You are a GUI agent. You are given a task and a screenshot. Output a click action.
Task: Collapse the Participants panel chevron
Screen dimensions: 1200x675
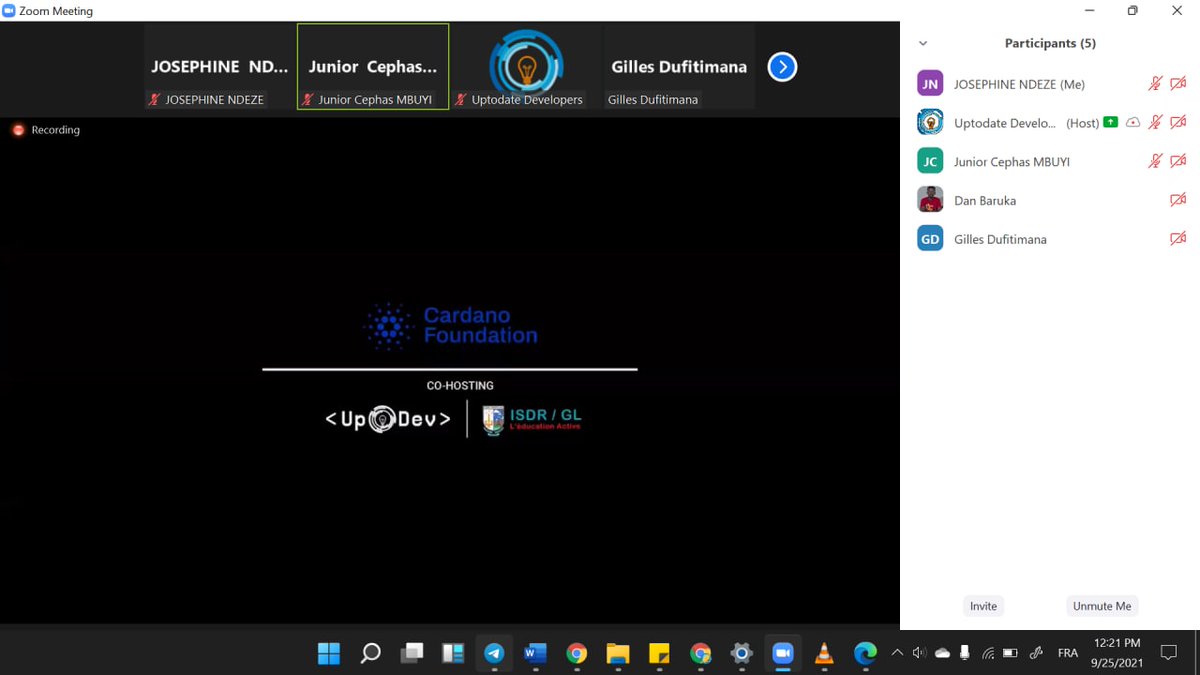(x=923, y=44)
